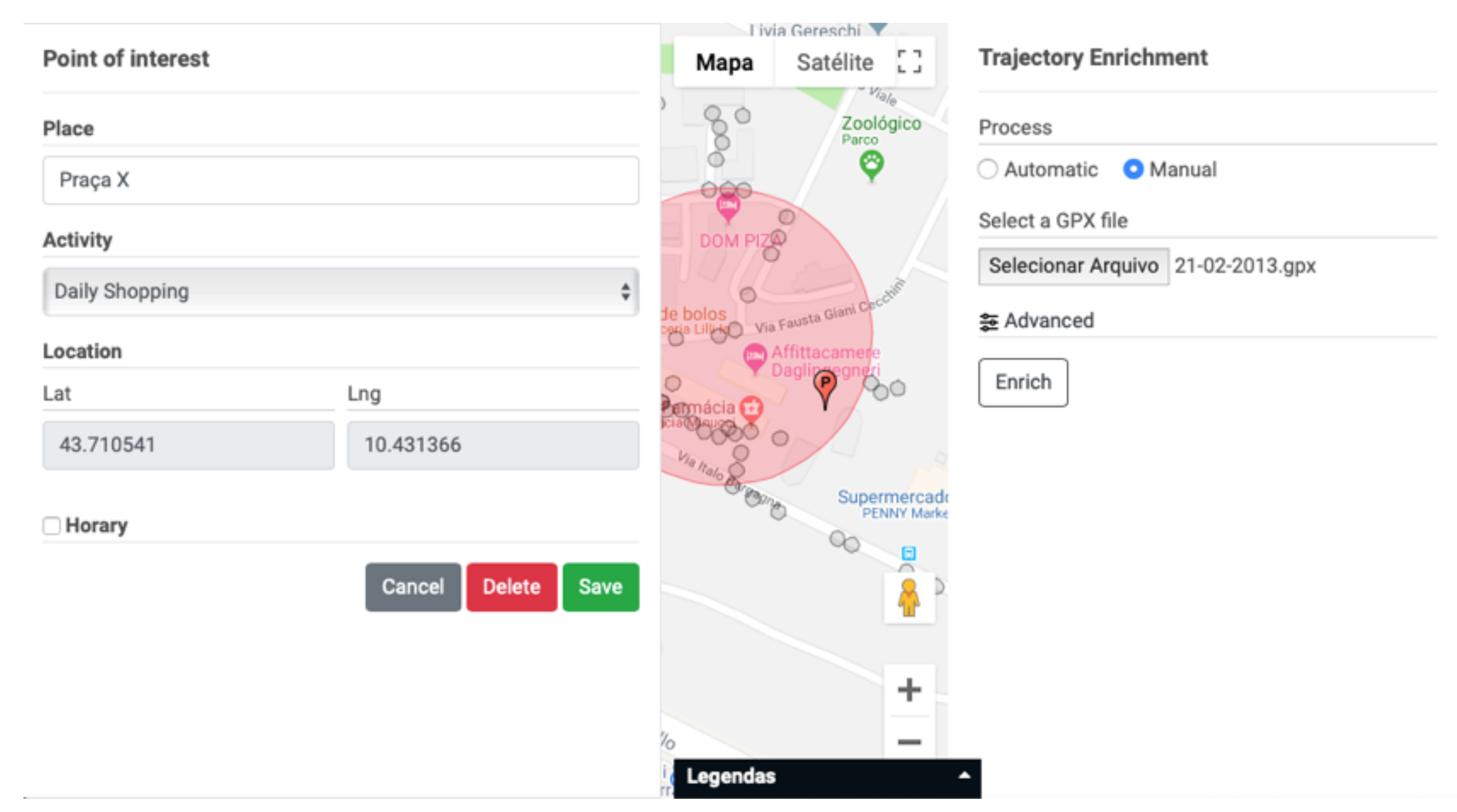Expand the Legendas panel arrow

(964, 776)
